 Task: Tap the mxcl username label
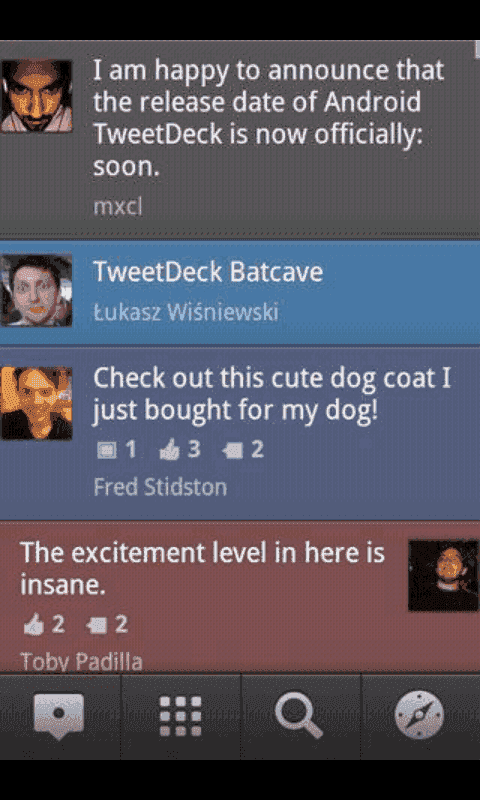[118, 207]
